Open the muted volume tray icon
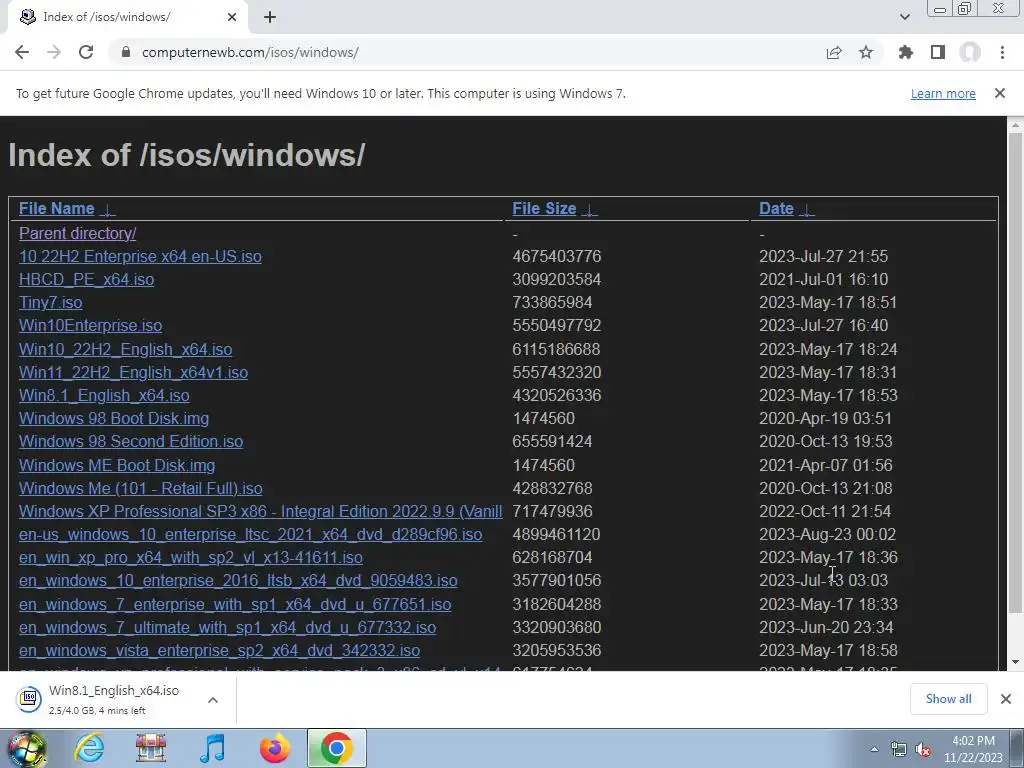Viewport: 1024px width, 768px height. click(x=923, y=750)
